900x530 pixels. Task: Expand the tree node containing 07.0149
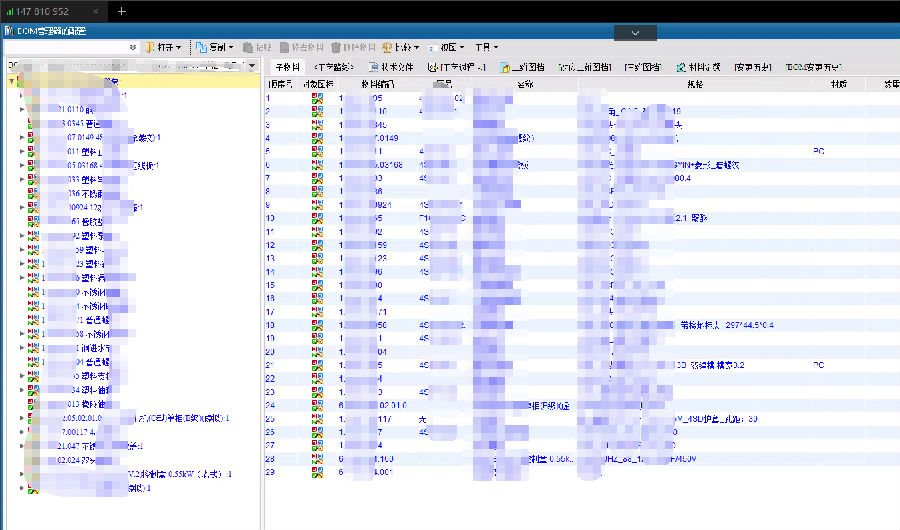(x=22, y=137)
